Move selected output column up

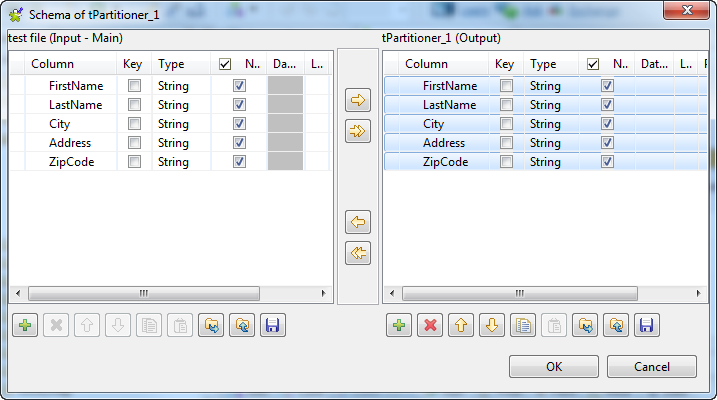[x=460, y=326]
